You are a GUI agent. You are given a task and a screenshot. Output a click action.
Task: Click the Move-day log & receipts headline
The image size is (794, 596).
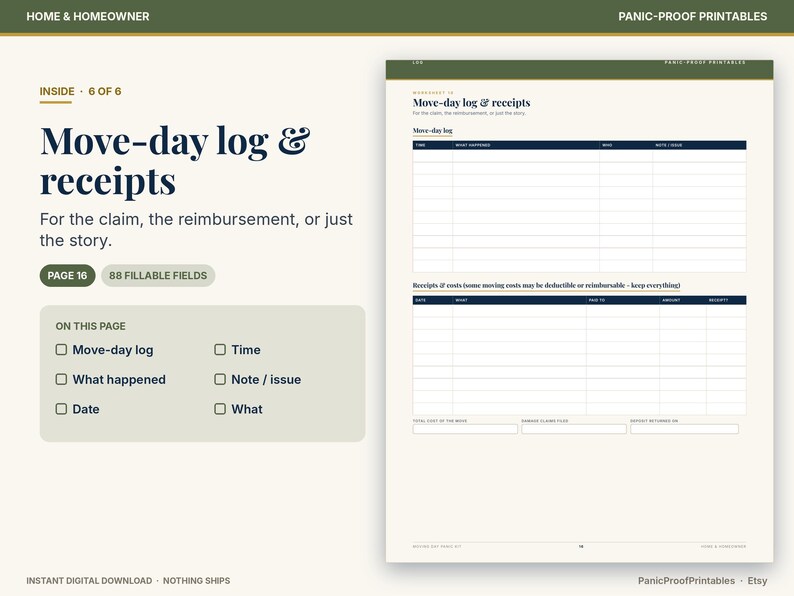pyautogui.click(x=175, y=160)
